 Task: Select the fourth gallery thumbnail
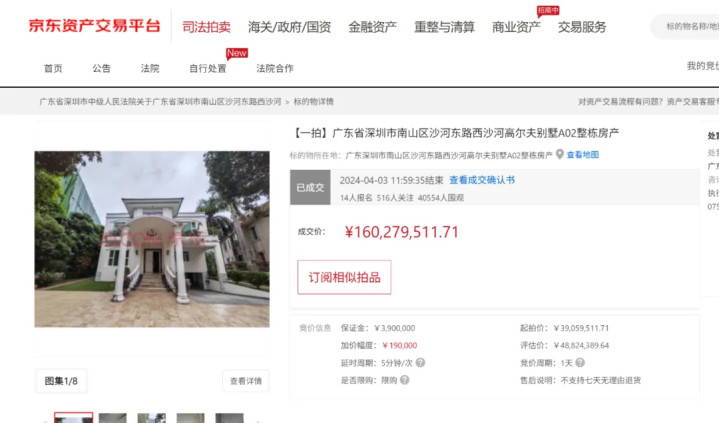[191, 418]
